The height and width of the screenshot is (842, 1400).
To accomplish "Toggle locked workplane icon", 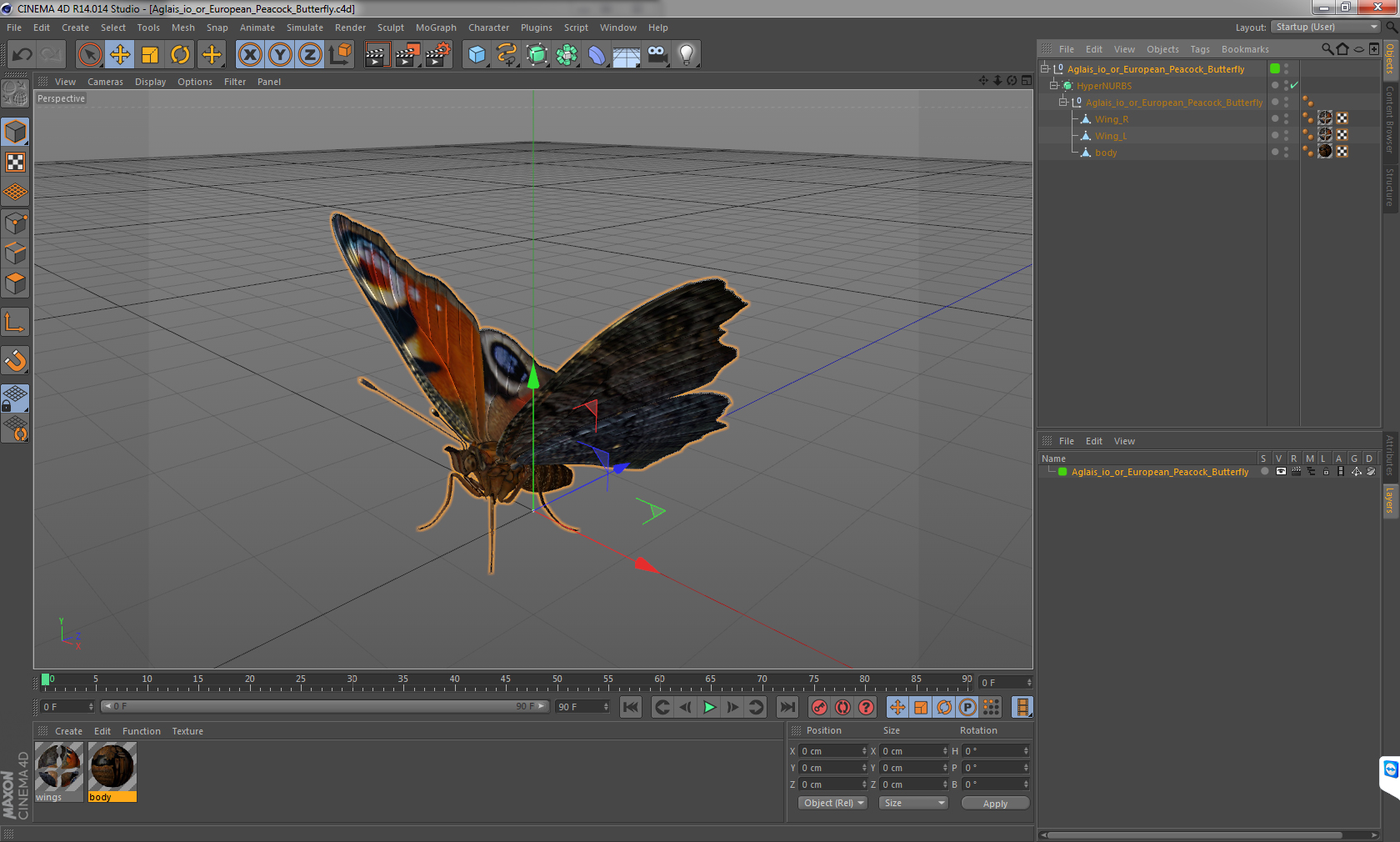I will (16, 398).
